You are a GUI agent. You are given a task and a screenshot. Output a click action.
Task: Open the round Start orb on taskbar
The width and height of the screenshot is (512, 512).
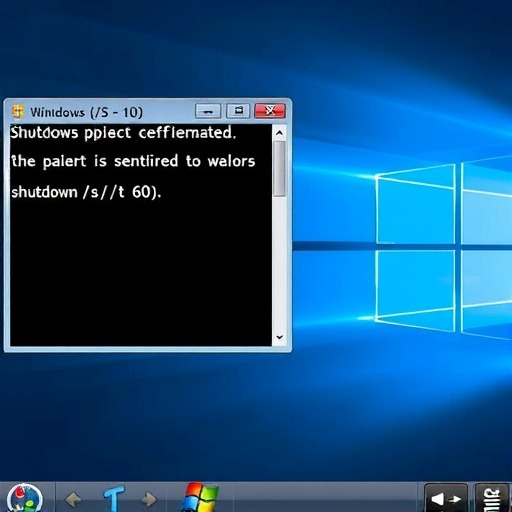point(25,498)
